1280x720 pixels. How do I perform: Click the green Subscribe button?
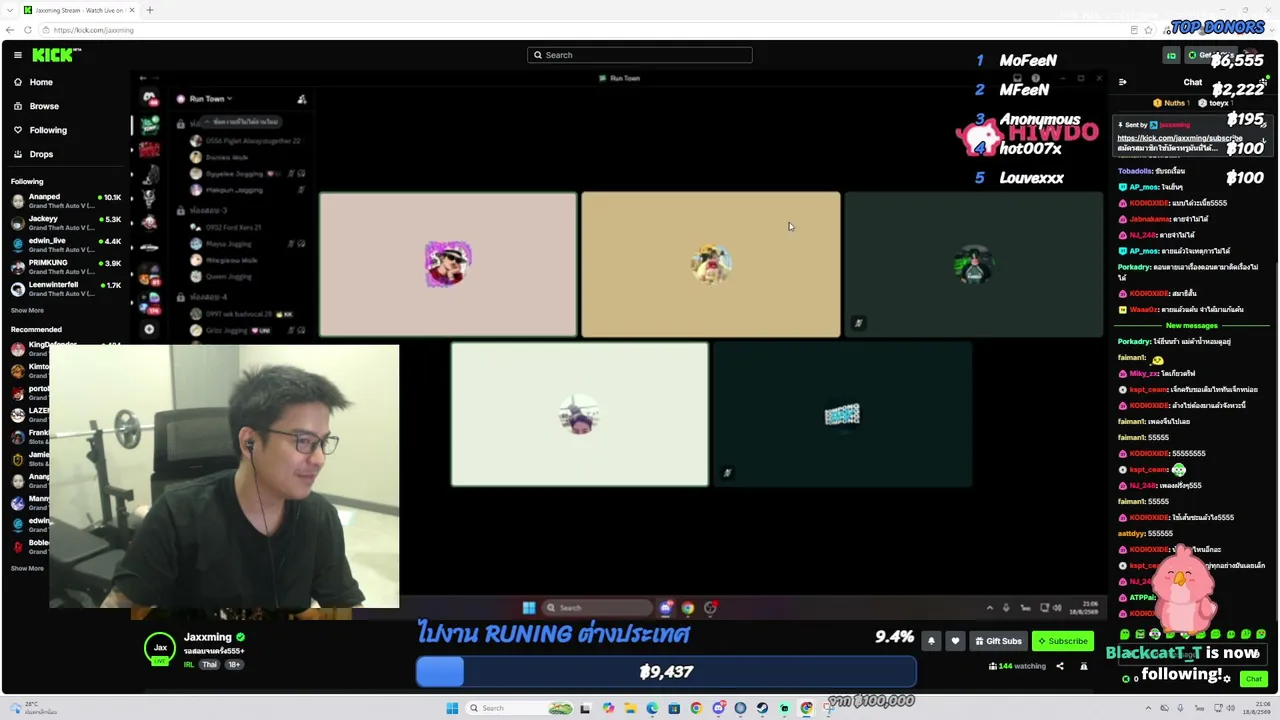coord(1062,641)
